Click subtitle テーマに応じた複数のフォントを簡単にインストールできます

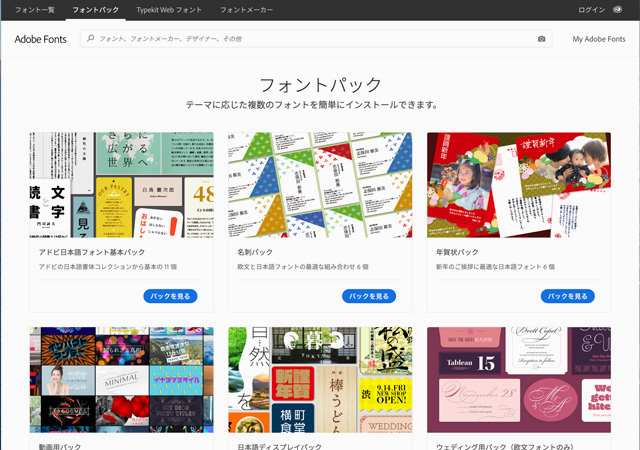312,105
